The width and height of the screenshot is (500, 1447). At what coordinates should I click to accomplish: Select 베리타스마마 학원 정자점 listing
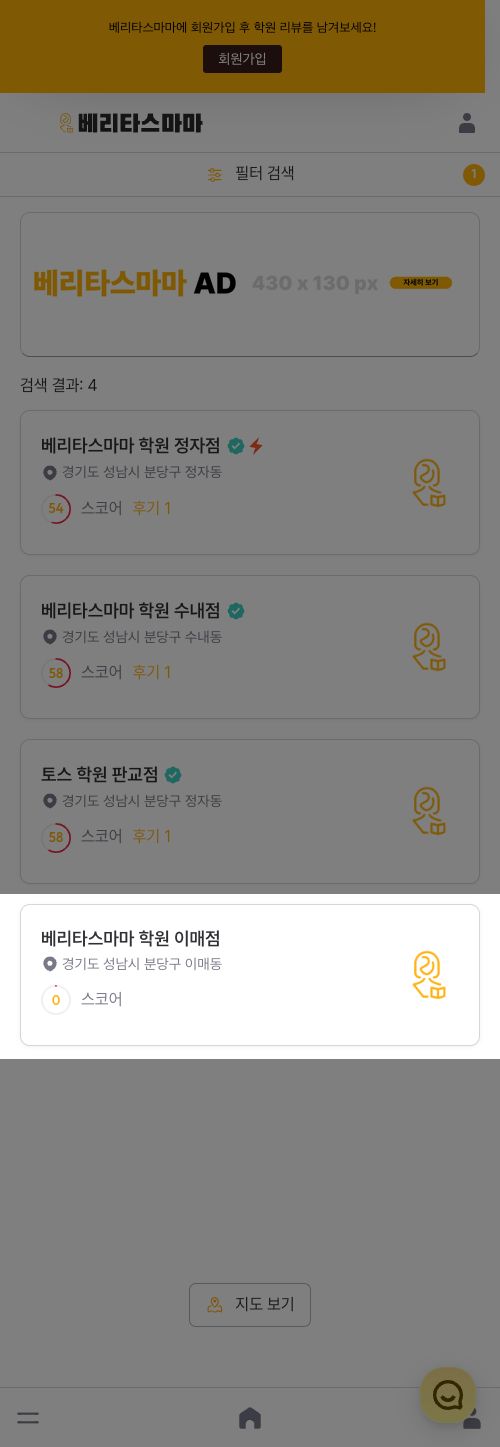point(250,482)
